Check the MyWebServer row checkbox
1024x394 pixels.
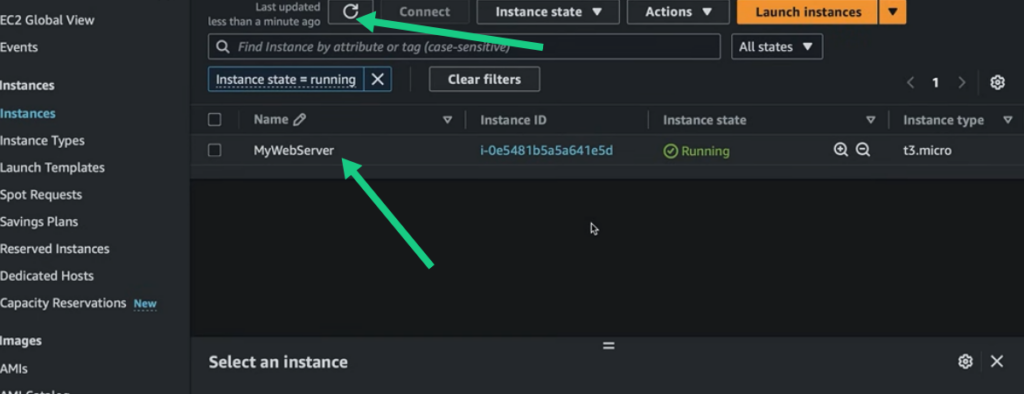(214, 150)
